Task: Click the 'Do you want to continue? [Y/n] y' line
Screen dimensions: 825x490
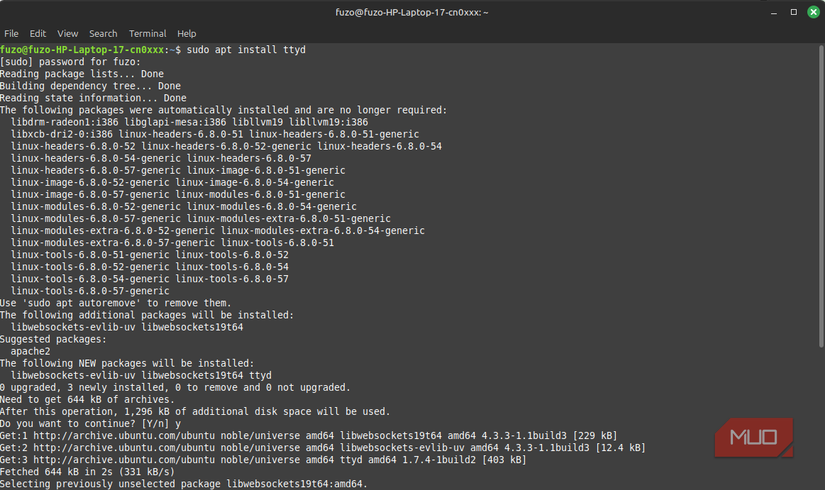Action: pyautogui.click(x=90, y=424)
